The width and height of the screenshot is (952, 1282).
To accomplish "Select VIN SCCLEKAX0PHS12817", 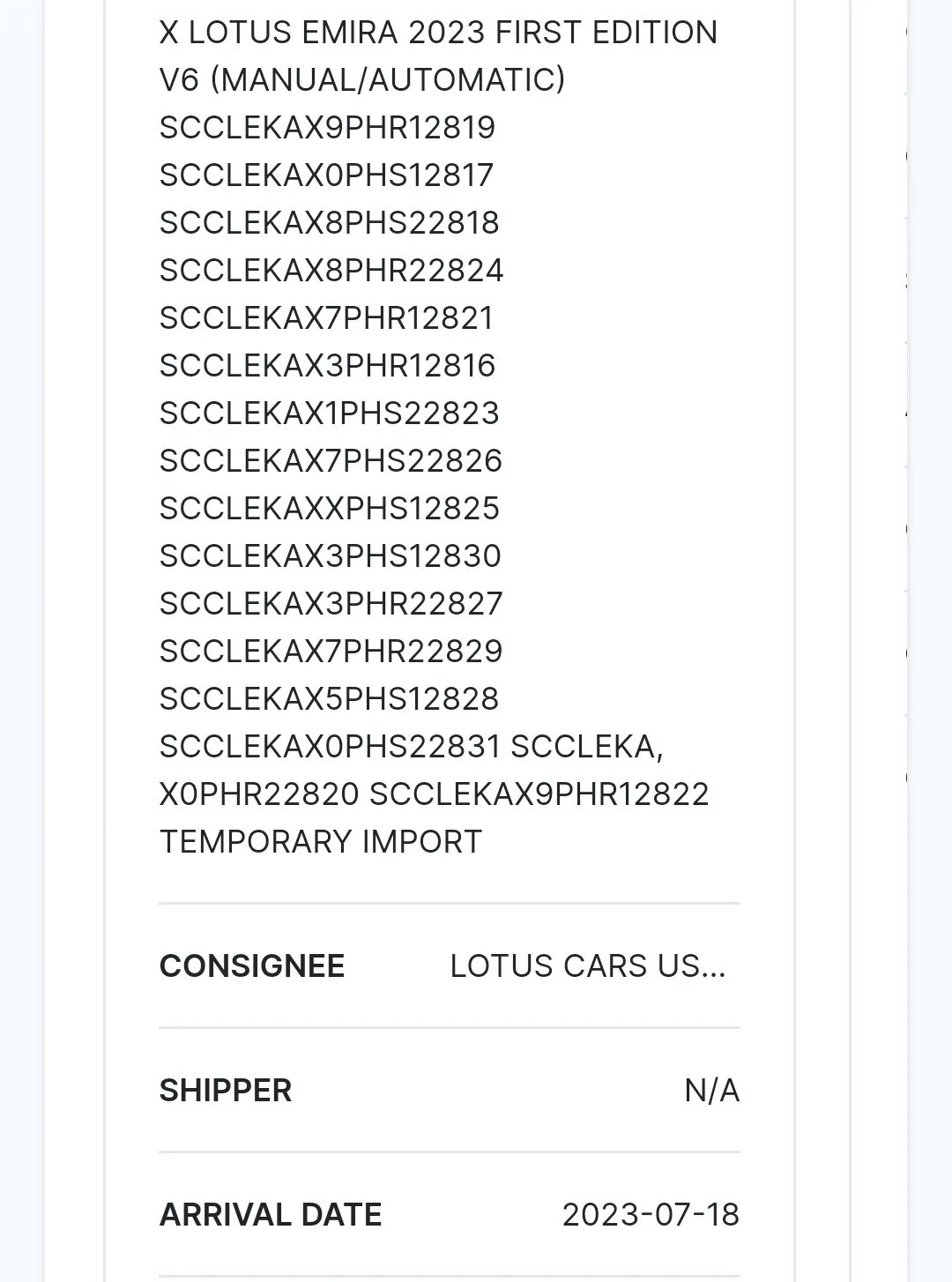I will point(326,175).
